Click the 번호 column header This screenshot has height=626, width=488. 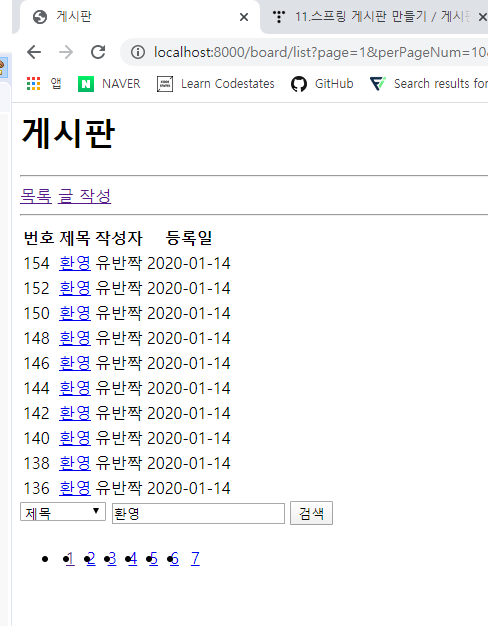39,238
